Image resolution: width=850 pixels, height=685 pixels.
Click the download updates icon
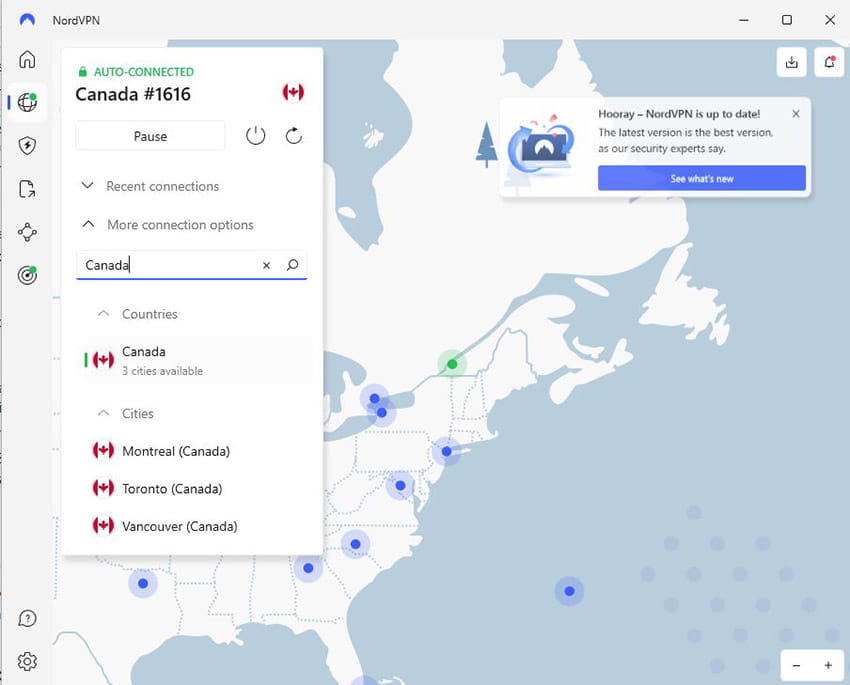point(791,62)
